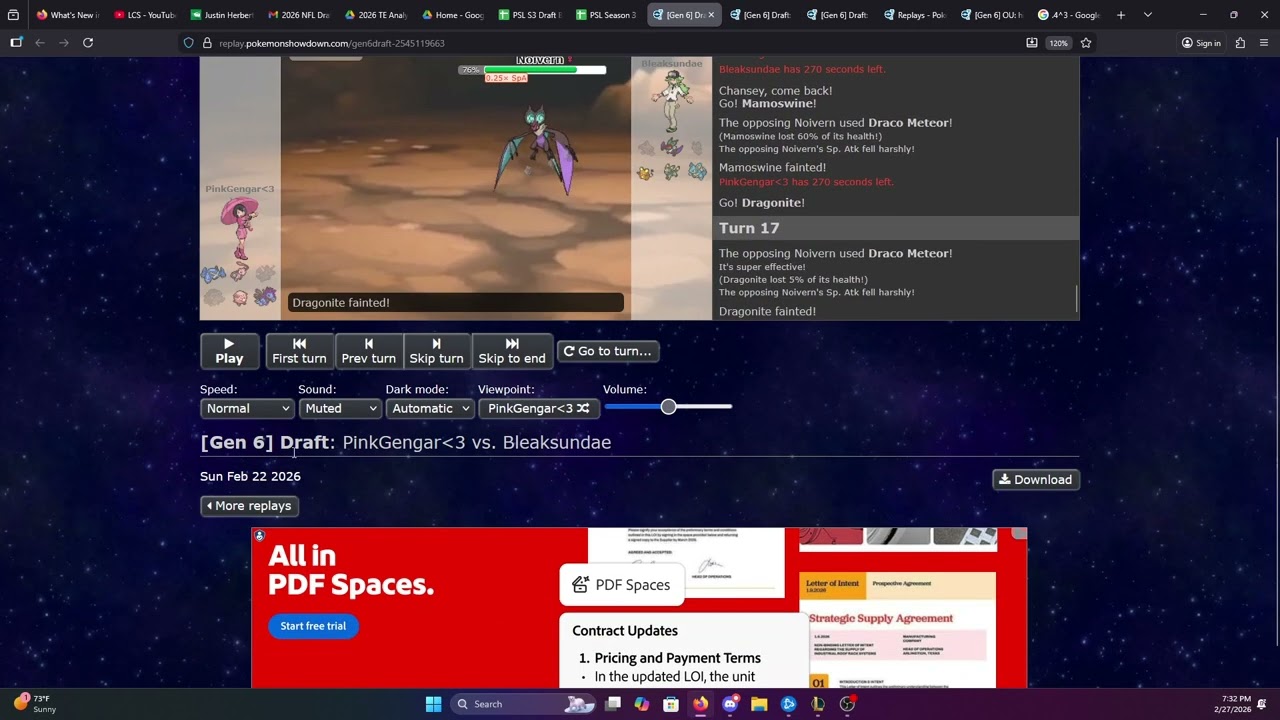Switch to 2026 TE Analysis tab
The height and width of the screenshot is (720, 1280).
coord(376,15)
